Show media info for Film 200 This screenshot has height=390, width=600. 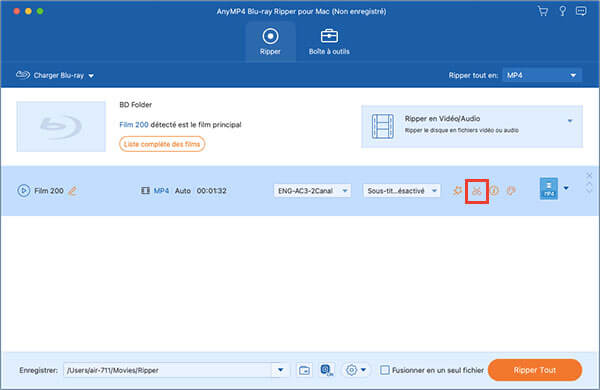point(494,190)
